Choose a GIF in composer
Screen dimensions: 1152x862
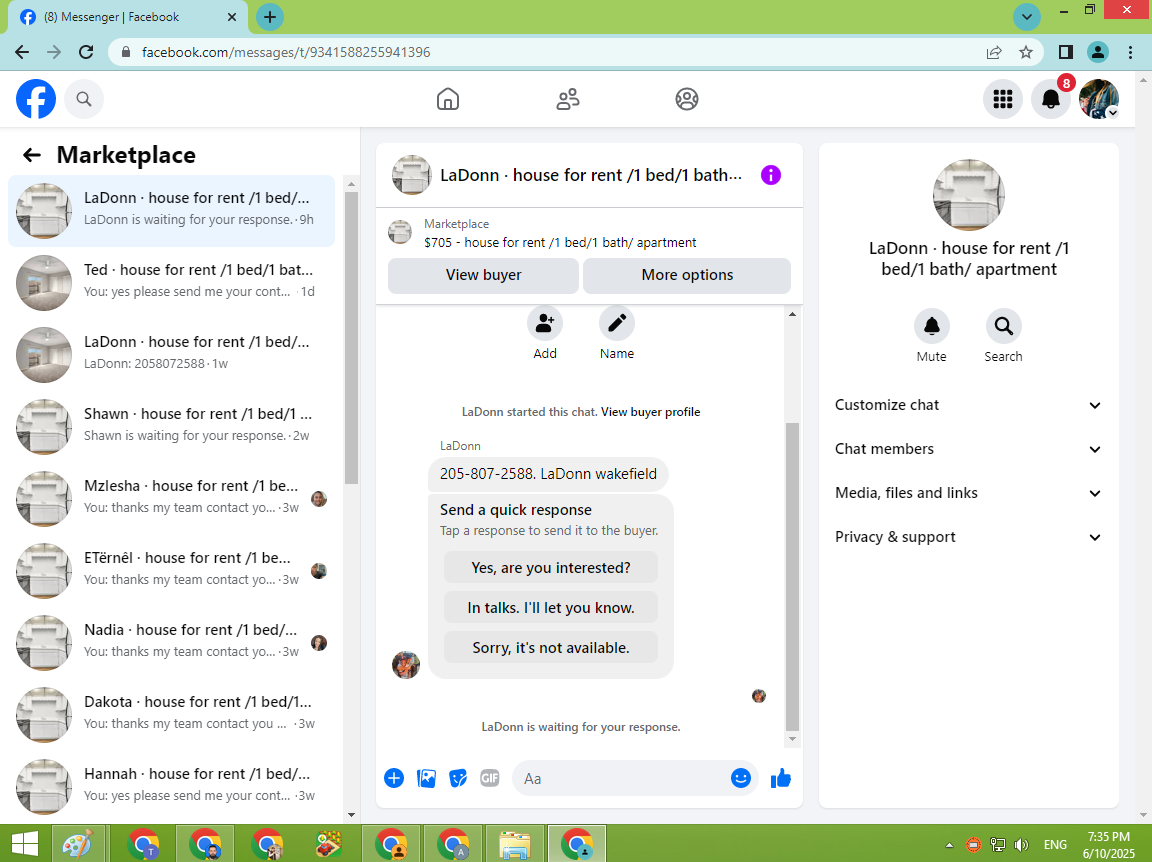pos(490,778)
